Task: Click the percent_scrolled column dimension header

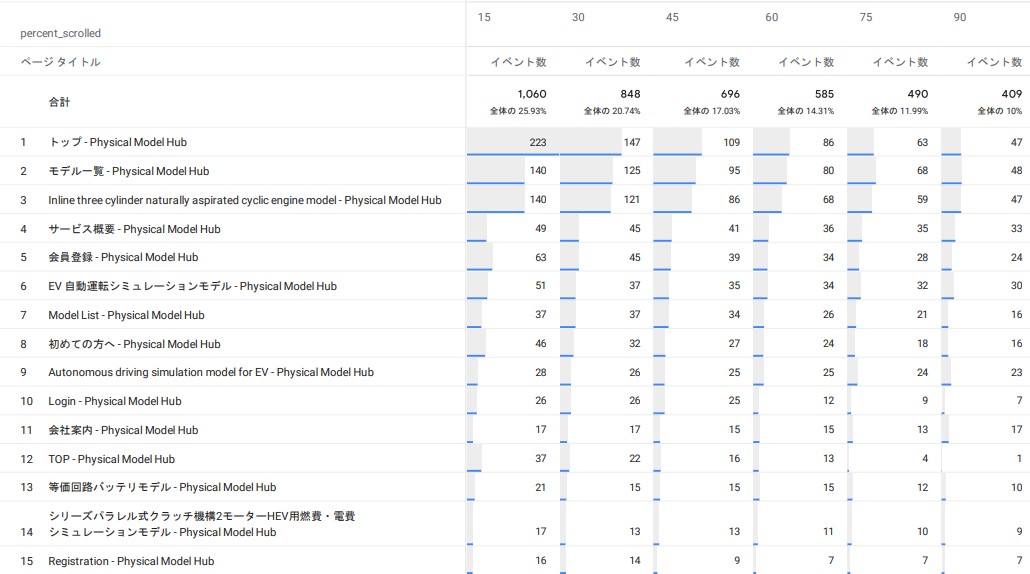Action: 60,33
